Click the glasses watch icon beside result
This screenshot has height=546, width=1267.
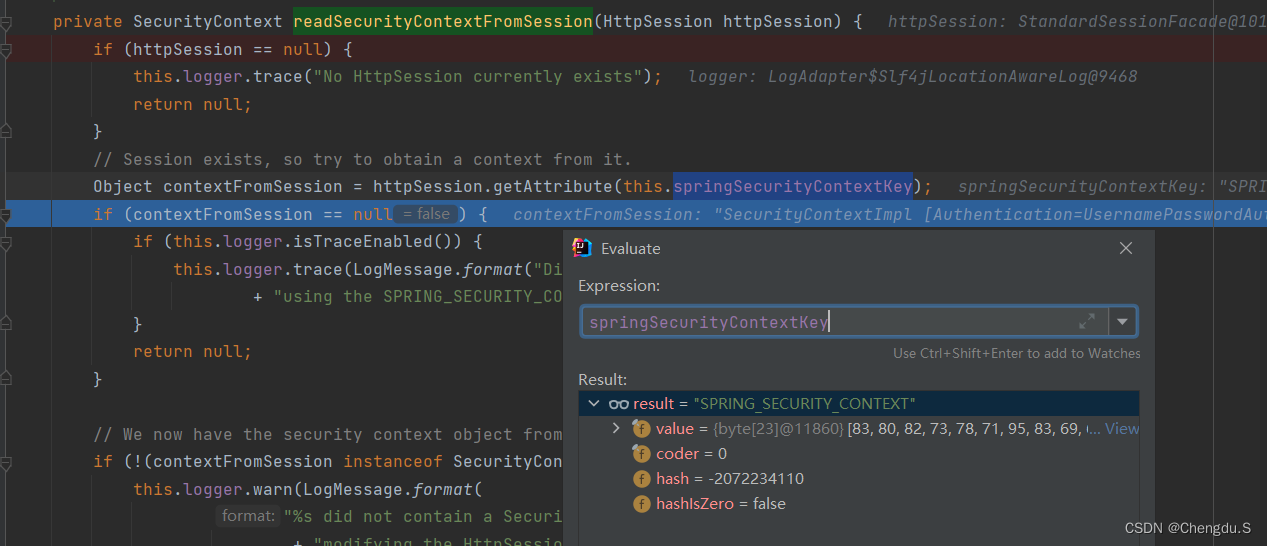pyautogui.click(x=618, y=403)
